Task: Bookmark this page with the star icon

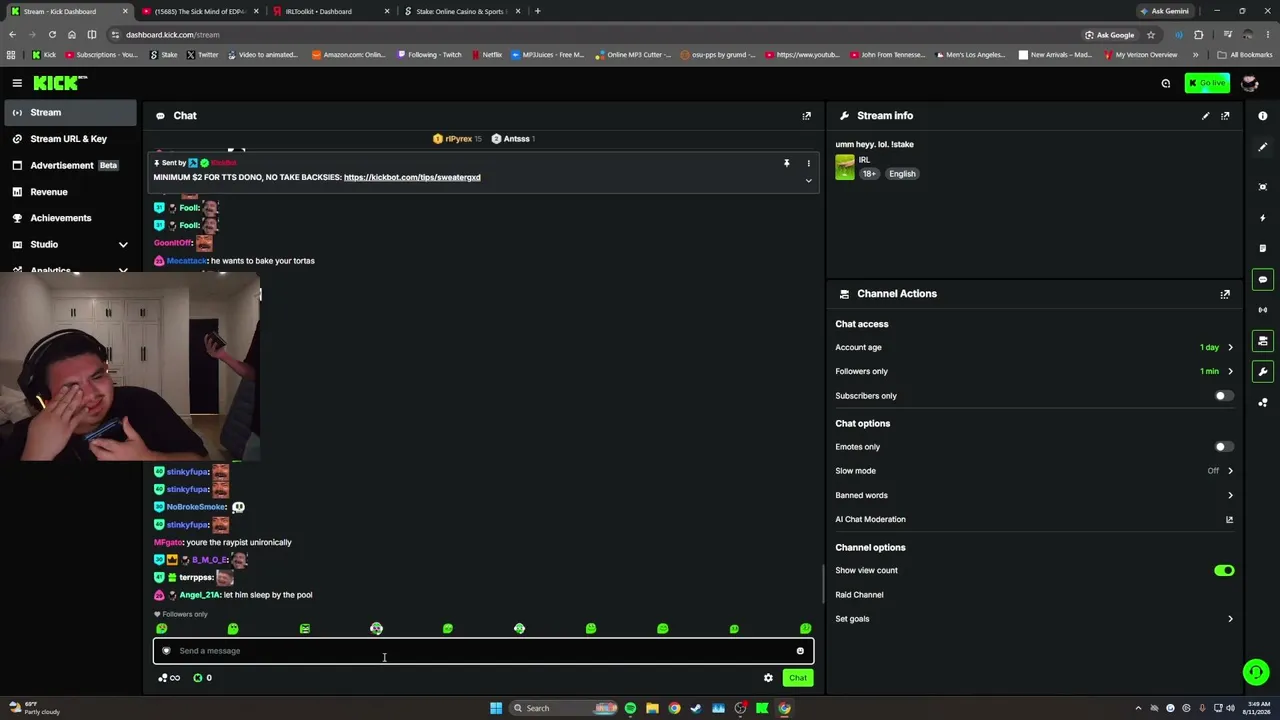Action: [1151, 35]
